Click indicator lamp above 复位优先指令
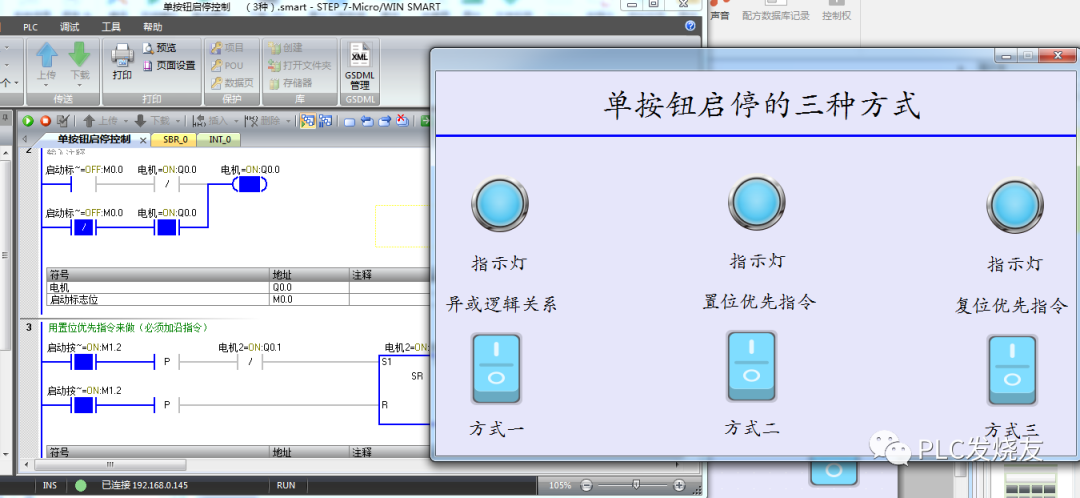 [1015, 204]
